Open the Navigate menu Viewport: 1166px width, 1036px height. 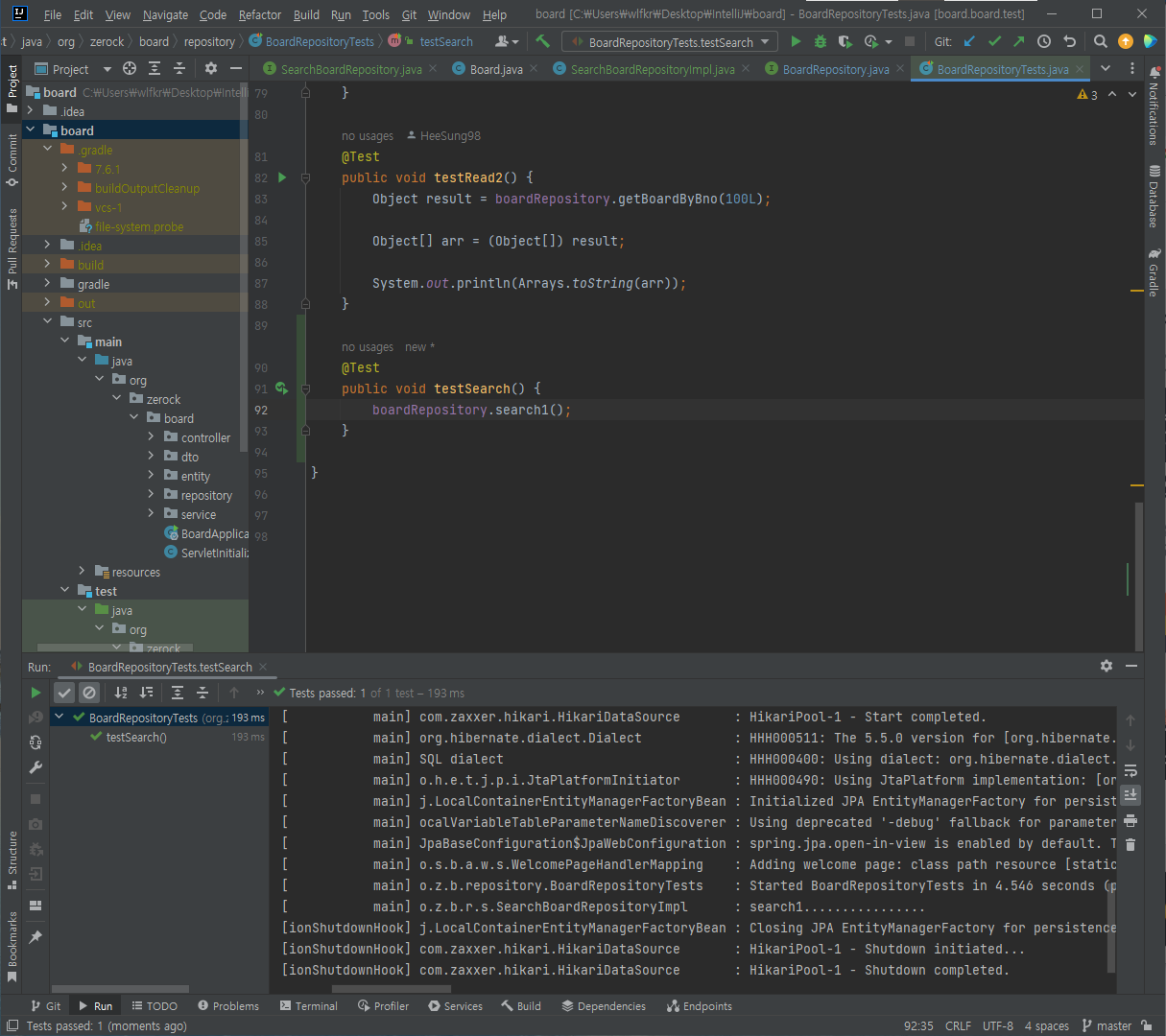tap(165, 14)
